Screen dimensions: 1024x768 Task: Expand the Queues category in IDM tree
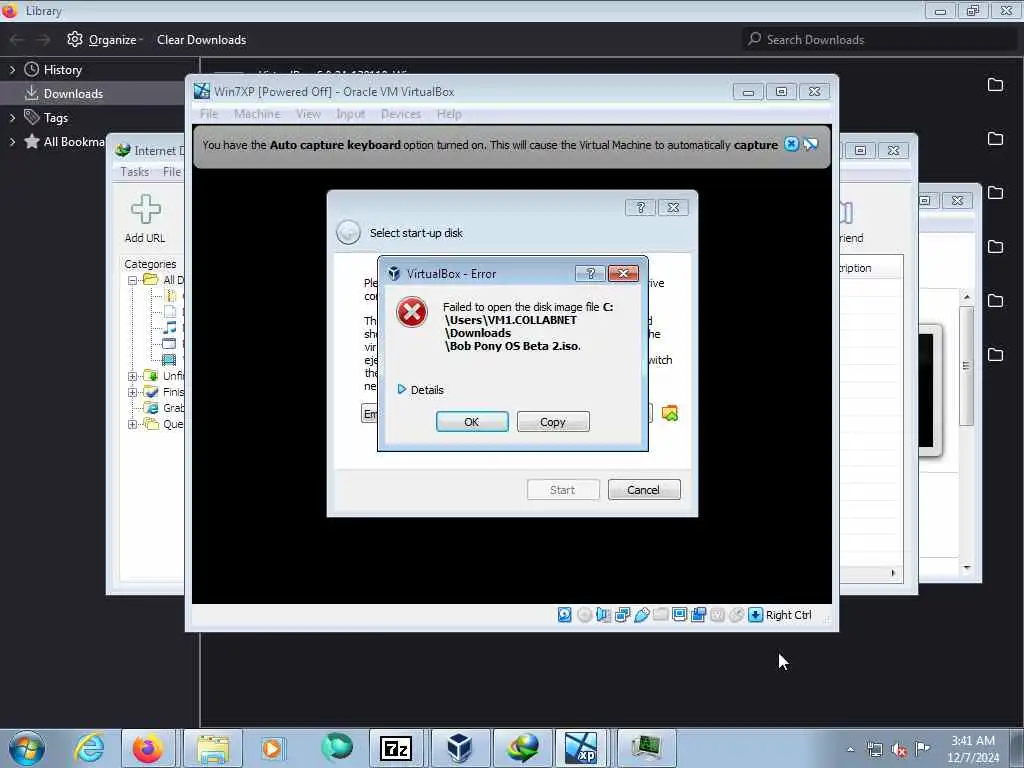(133, 424)
